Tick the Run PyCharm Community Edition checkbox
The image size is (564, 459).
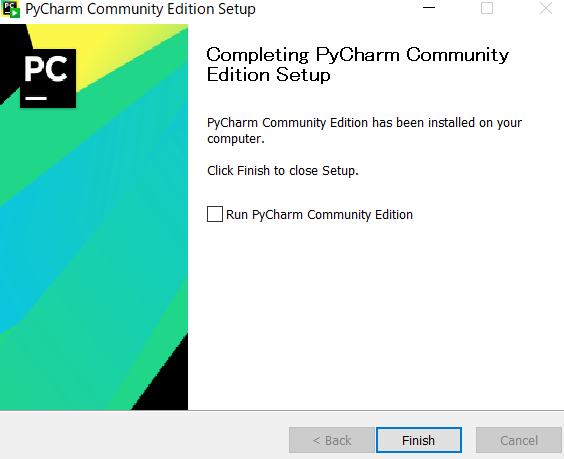[215, 214]
